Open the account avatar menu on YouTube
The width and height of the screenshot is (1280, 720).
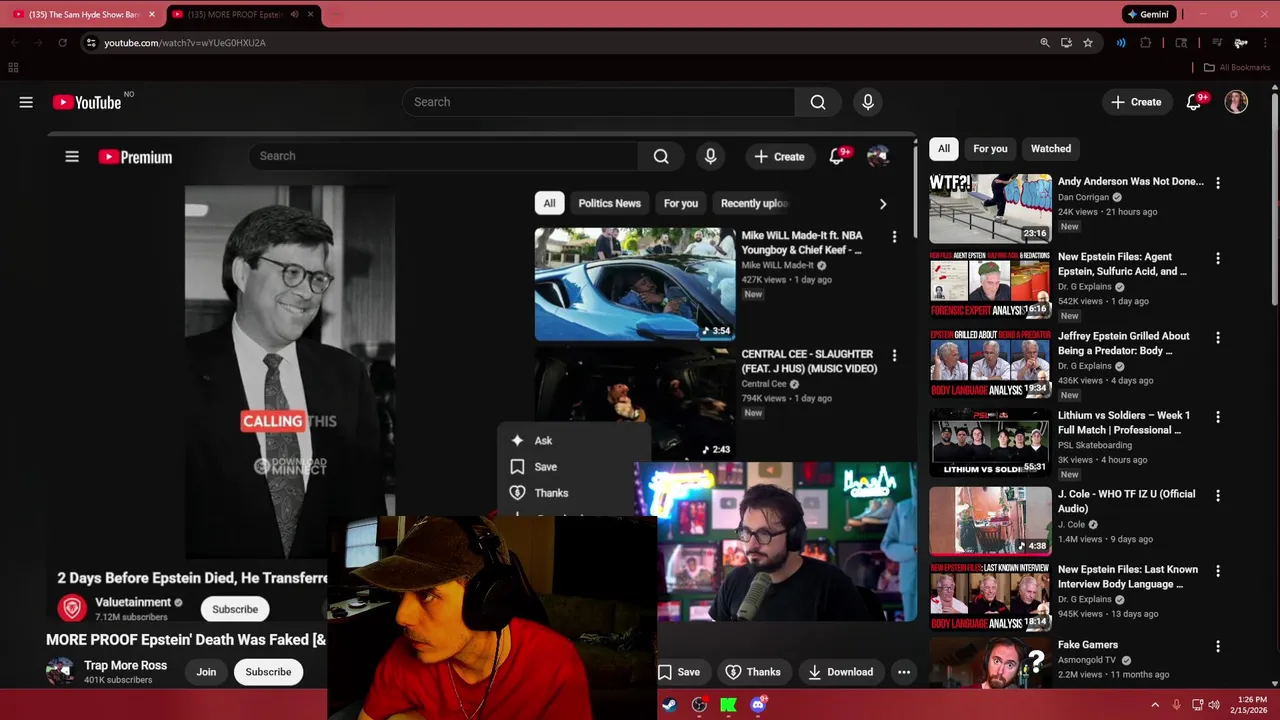tap(1236, 102)
